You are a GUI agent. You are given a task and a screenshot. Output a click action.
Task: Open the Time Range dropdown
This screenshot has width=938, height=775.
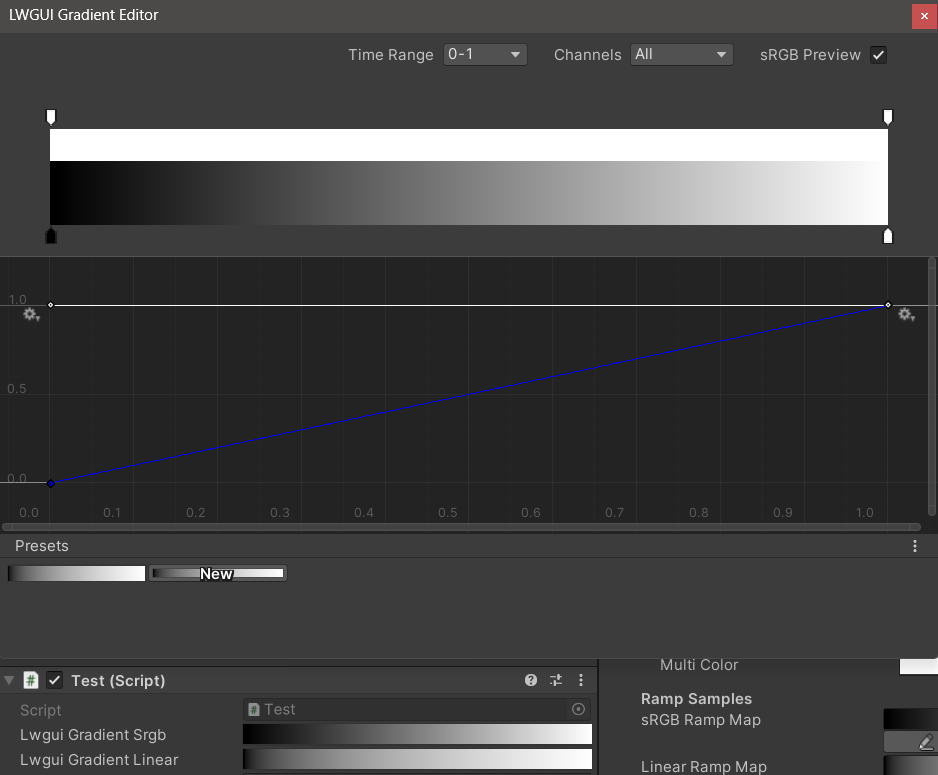485,55
